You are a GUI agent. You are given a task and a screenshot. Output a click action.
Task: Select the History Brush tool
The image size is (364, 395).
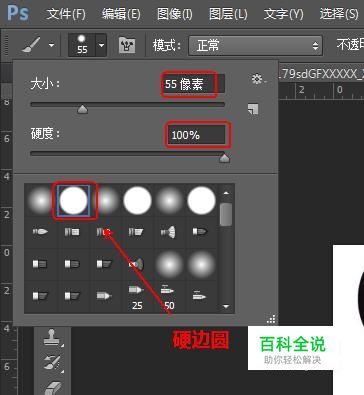pyautogui.click(x=53, y=363)
